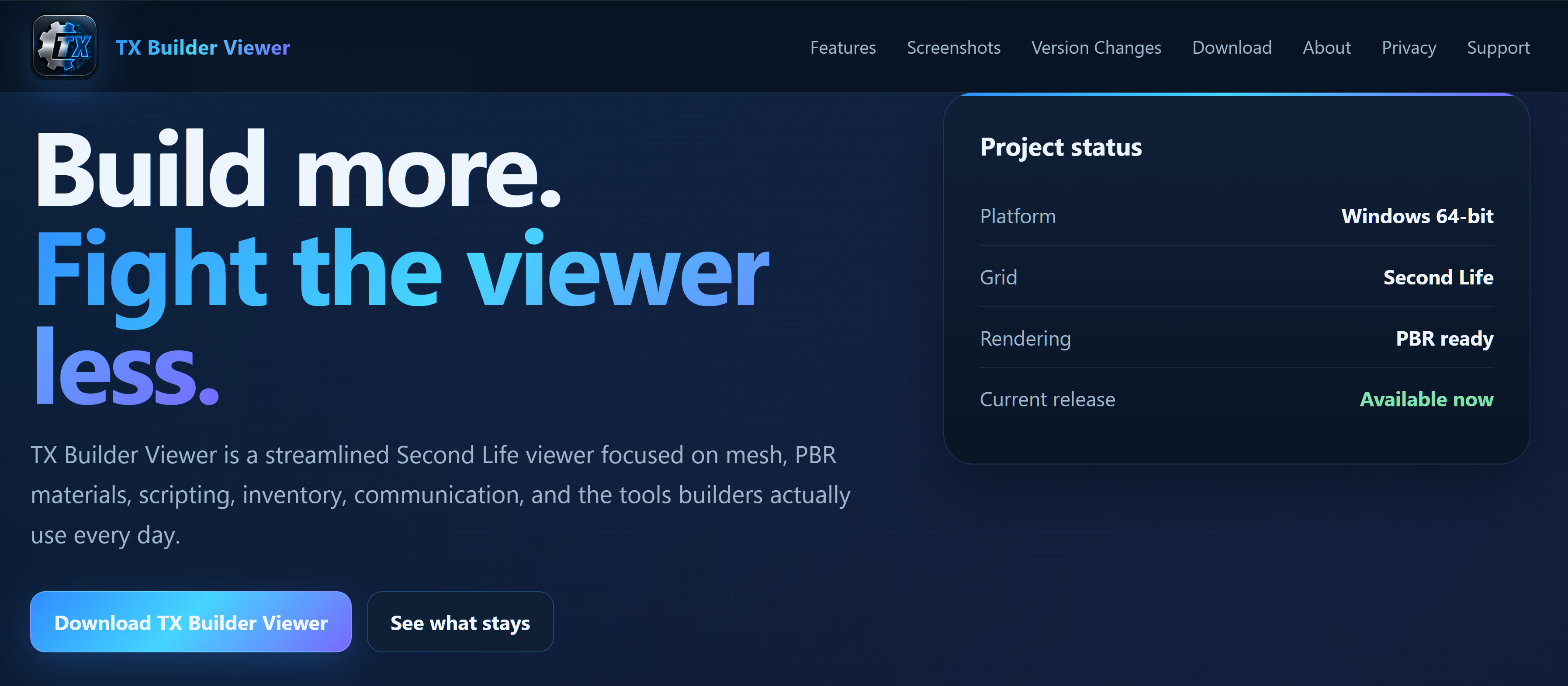Click the TX gear logo icon
The height and width of the screenshot is (686, 1568).
pos(65,46)
